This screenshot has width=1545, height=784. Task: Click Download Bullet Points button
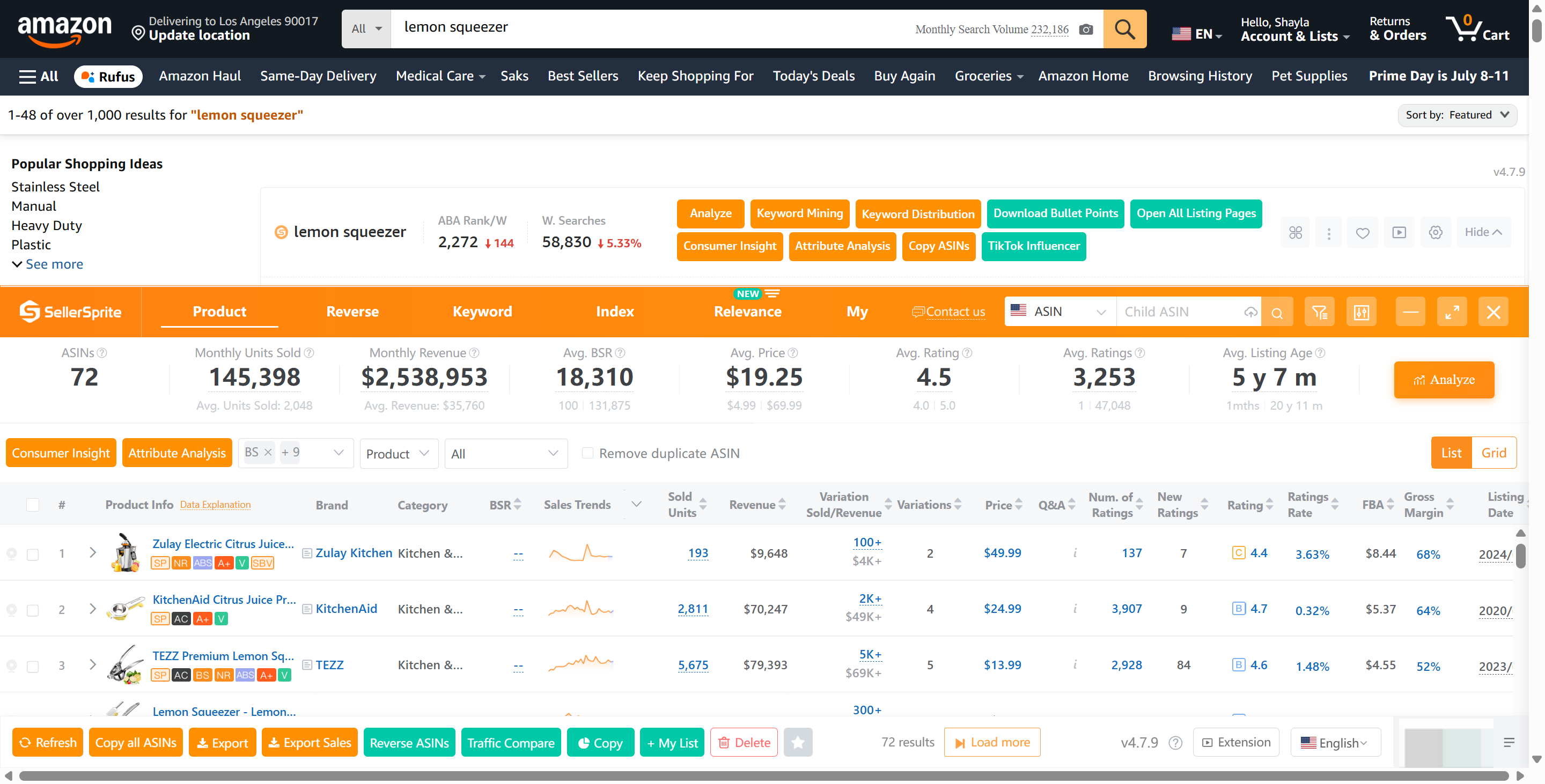tap(1055, 213)
